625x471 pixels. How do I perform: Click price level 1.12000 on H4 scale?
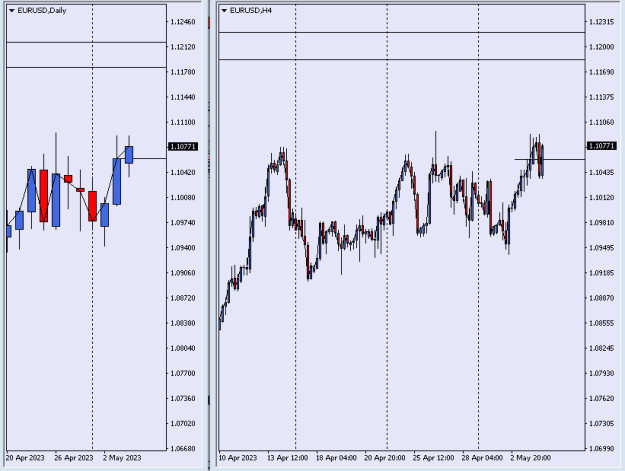(601, 47)
